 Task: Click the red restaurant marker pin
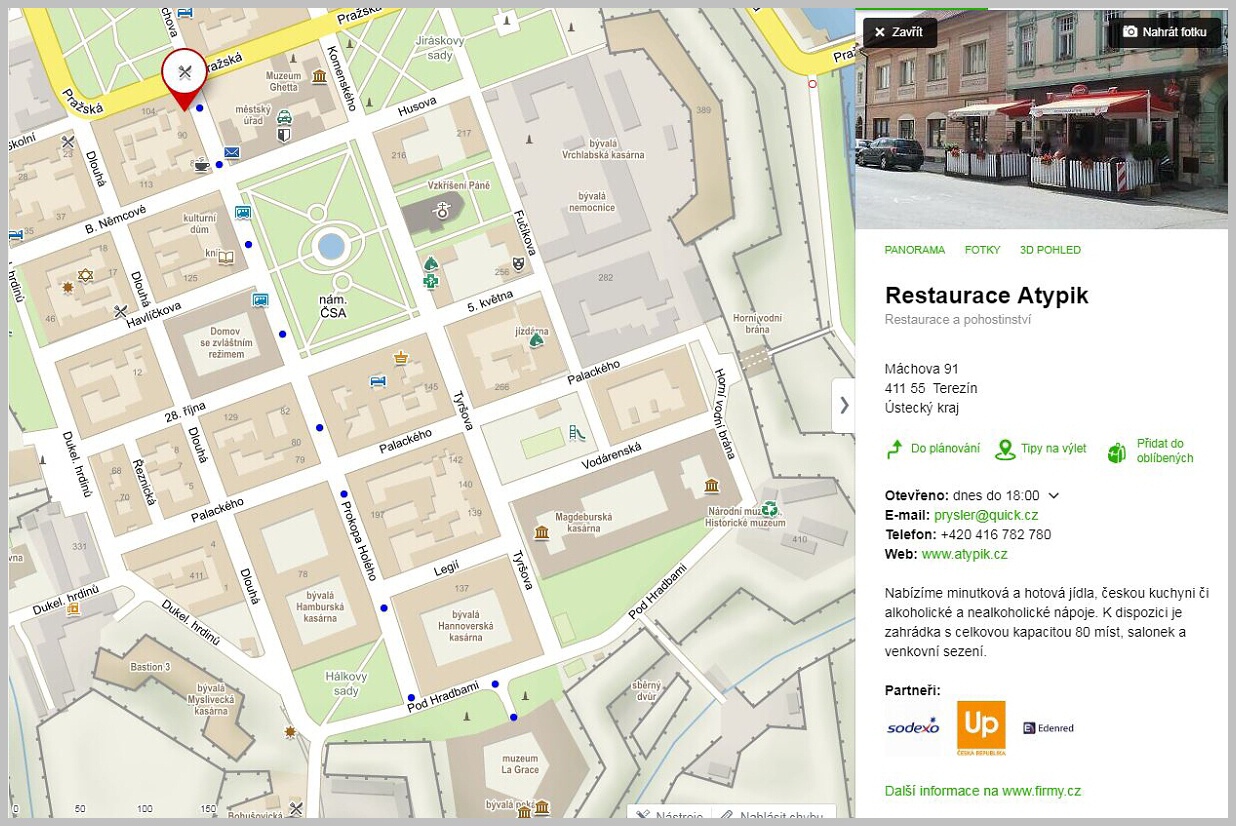coord(184,74)
